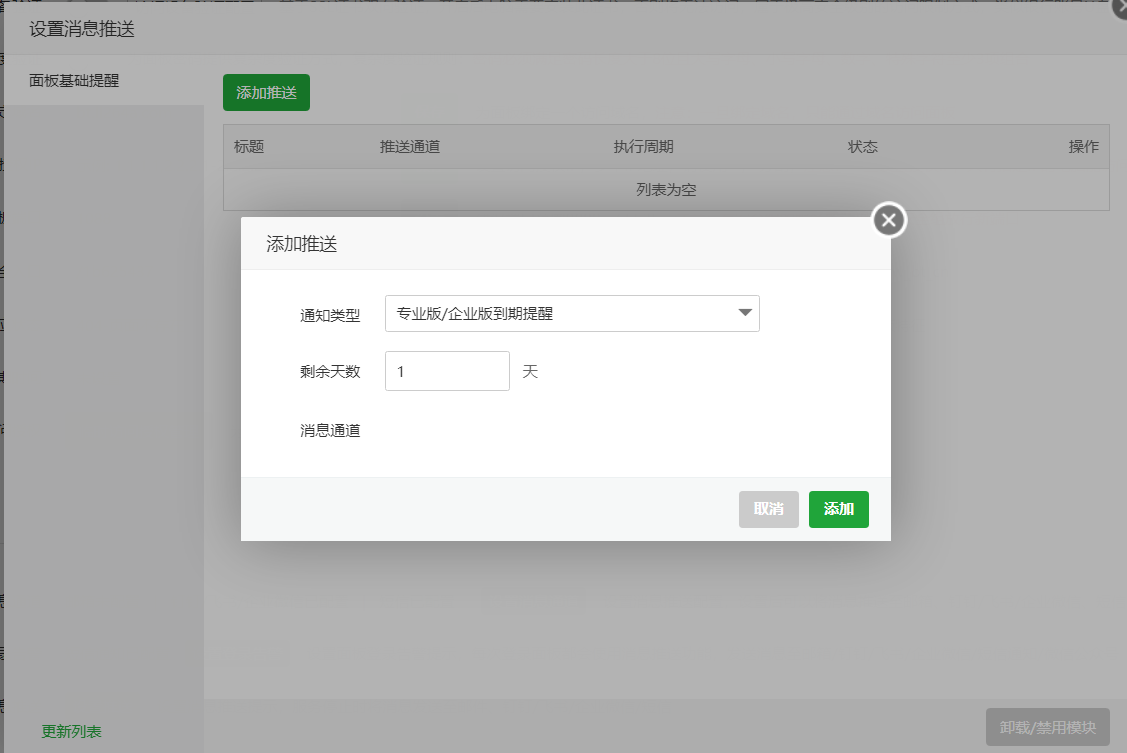Click the green 添加 button in the dialog
This screenshot has width=1127, height=753.
click(839, 509)
